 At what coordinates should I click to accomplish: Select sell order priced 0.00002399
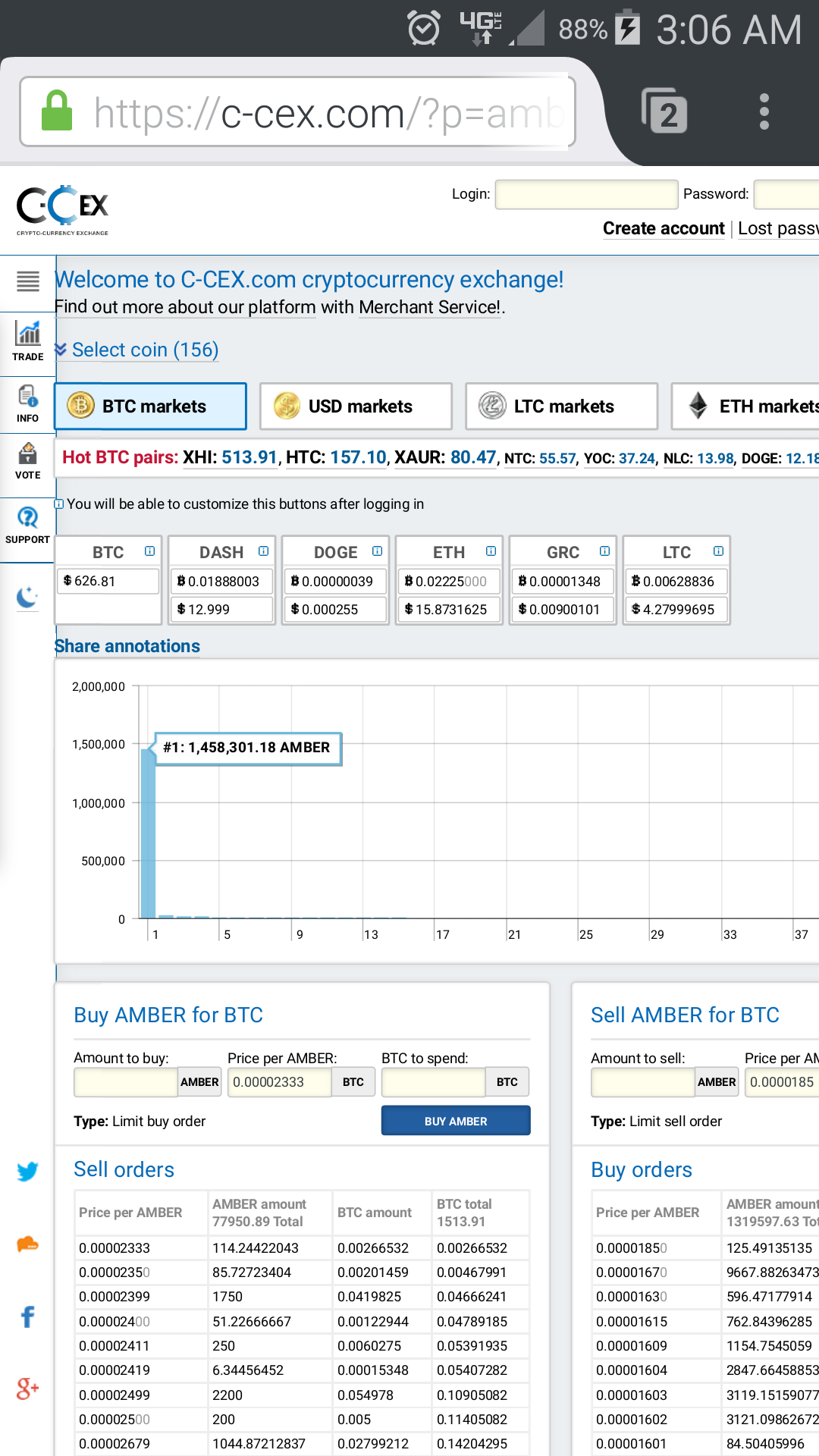[x=302, y=1297]
